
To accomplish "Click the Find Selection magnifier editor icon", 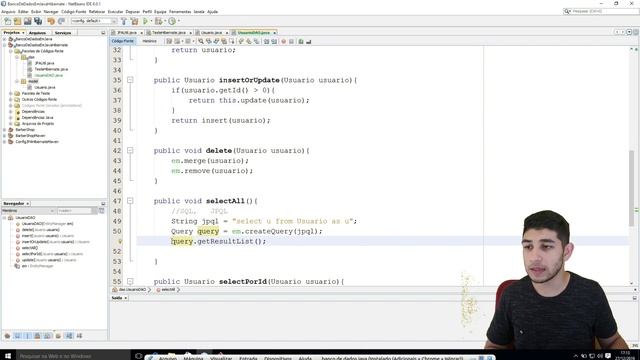I will [201, 41].
